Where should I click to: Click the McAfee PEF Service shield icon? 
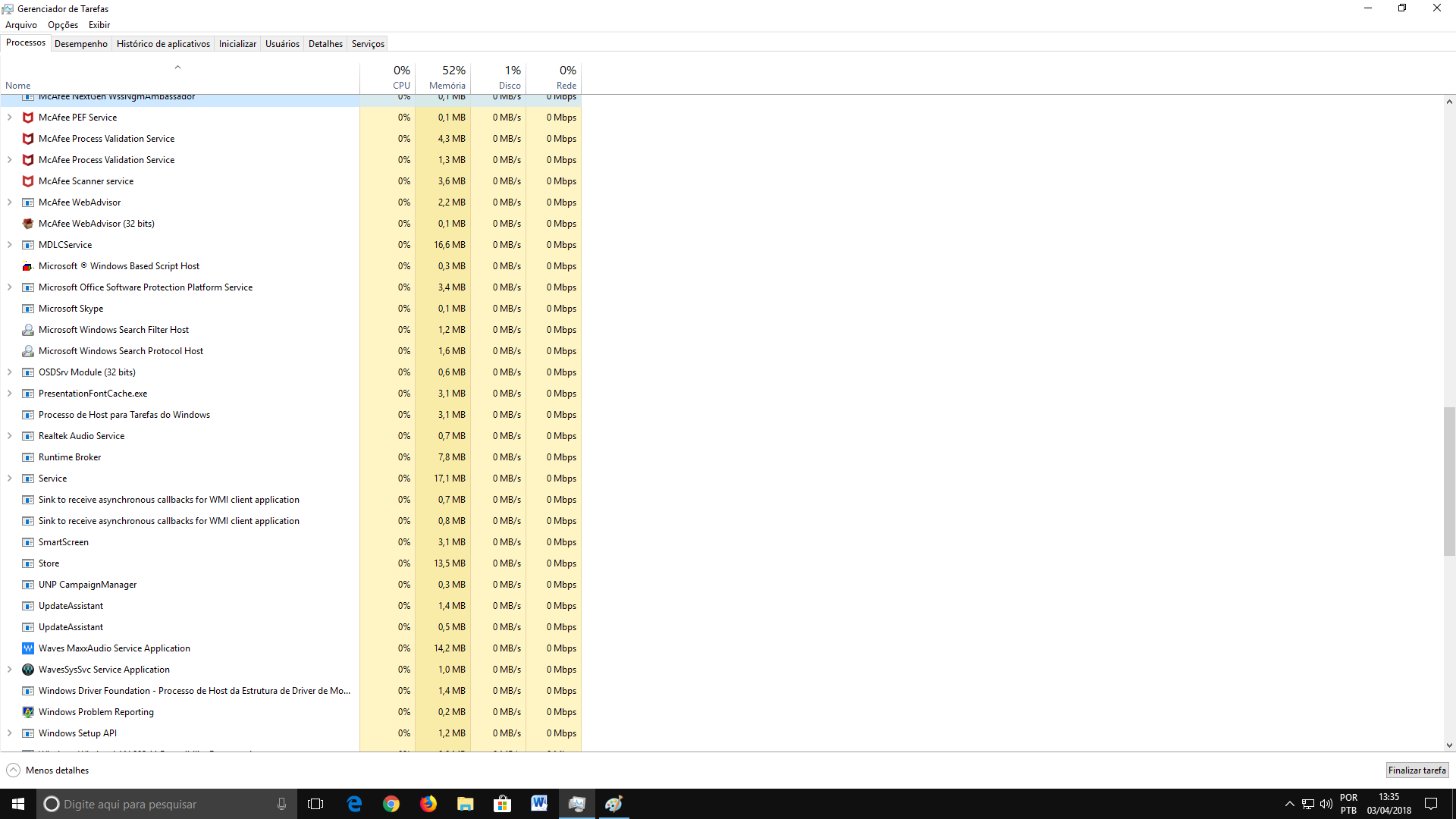pyautogui.click(x=28, y=118)
